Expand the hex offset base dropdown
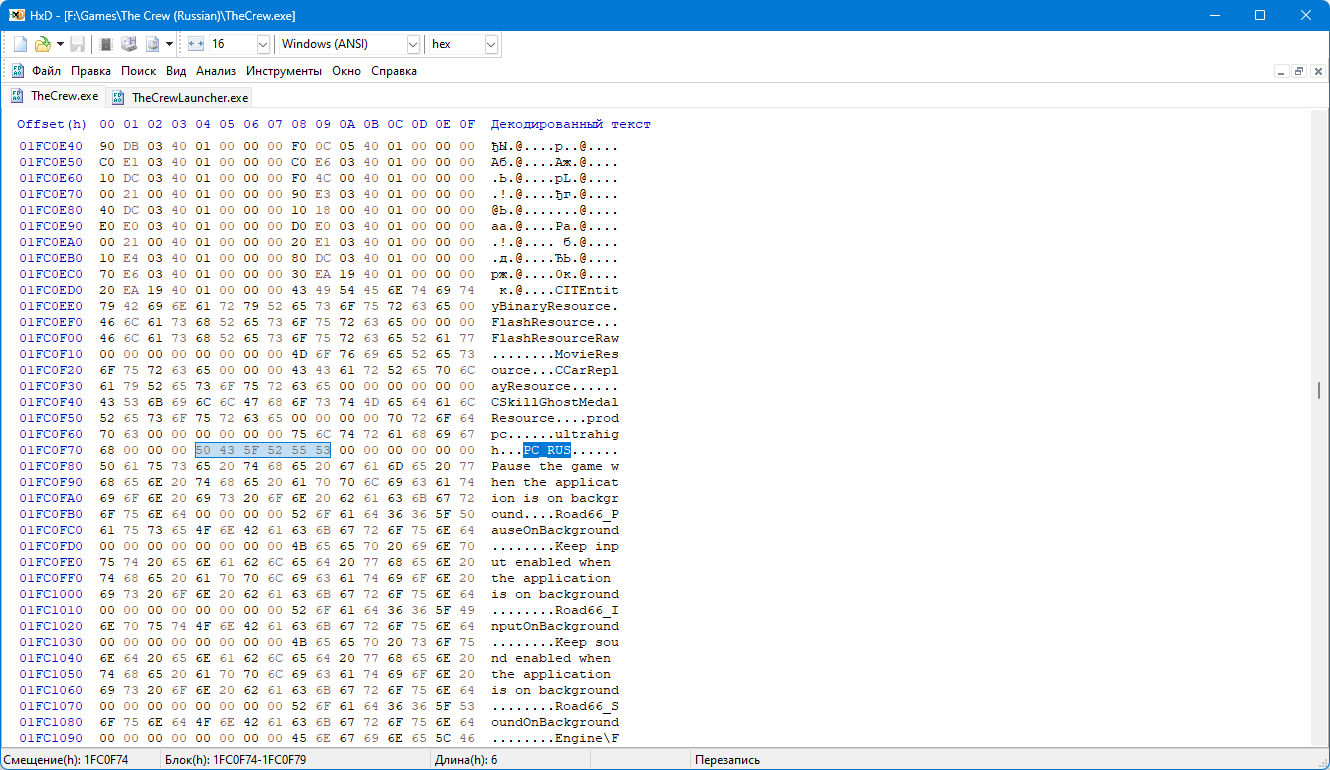This screenshot has width=1330, height=770. tap(490, 44)
